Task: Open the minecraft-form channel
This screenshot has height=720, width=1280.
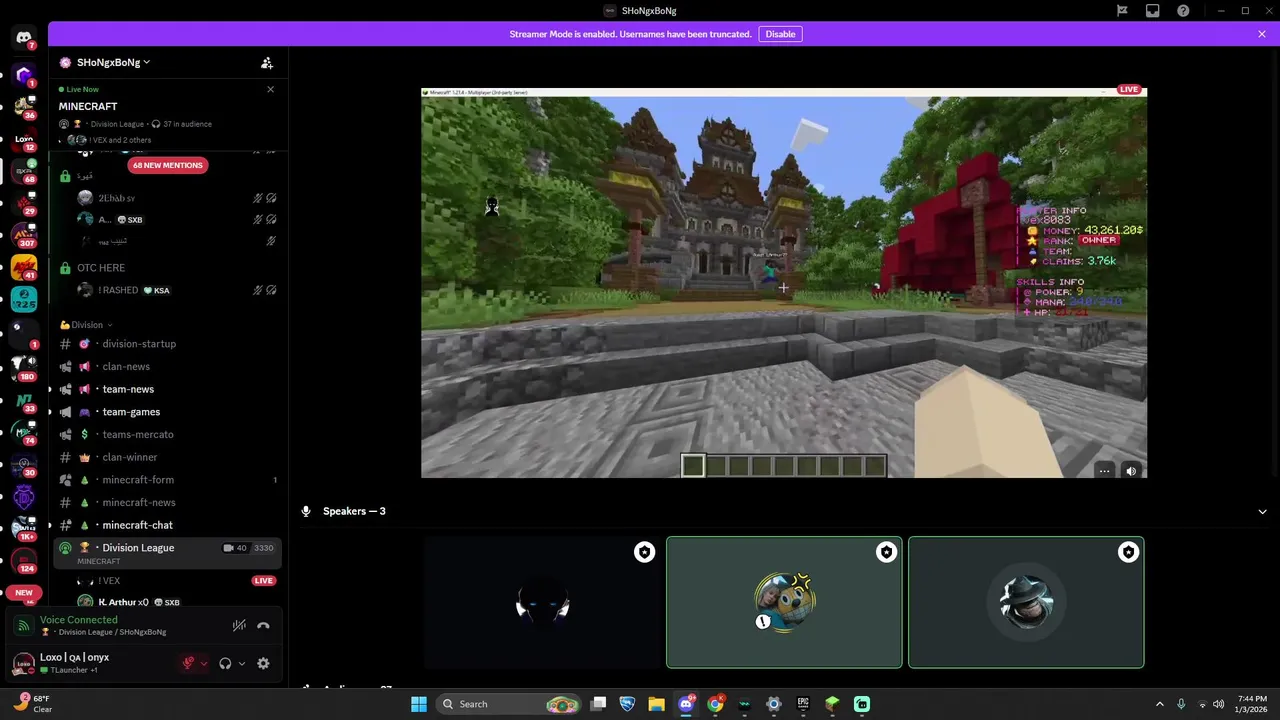Action: point(168,480)
